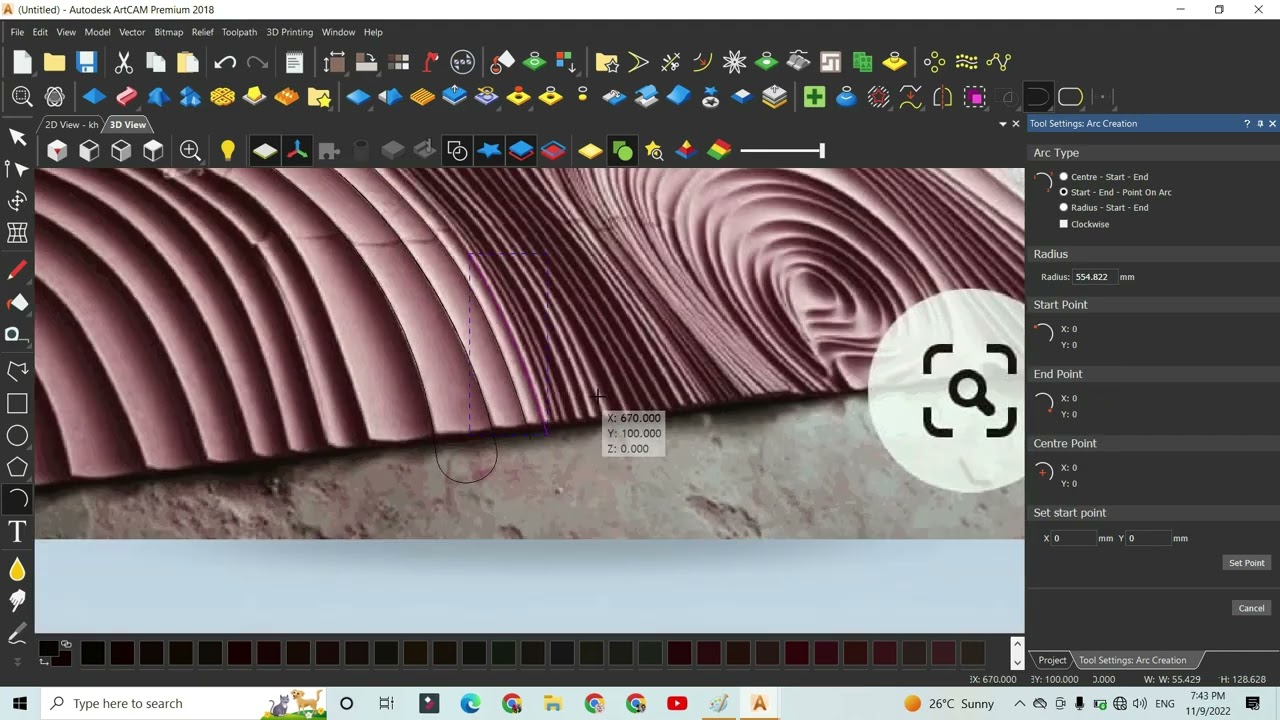Open Tool Settings help question mark
The width and height of the screenshot is (1280, 720).
1247,124
